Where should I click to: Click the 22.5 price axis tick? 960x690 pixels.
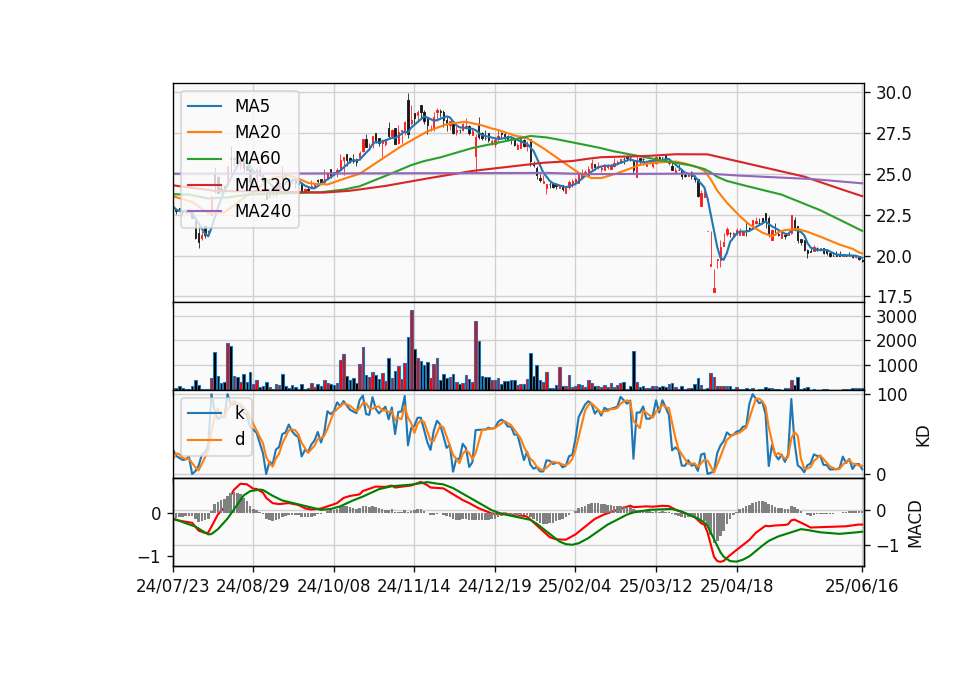(x=894, y=216)
